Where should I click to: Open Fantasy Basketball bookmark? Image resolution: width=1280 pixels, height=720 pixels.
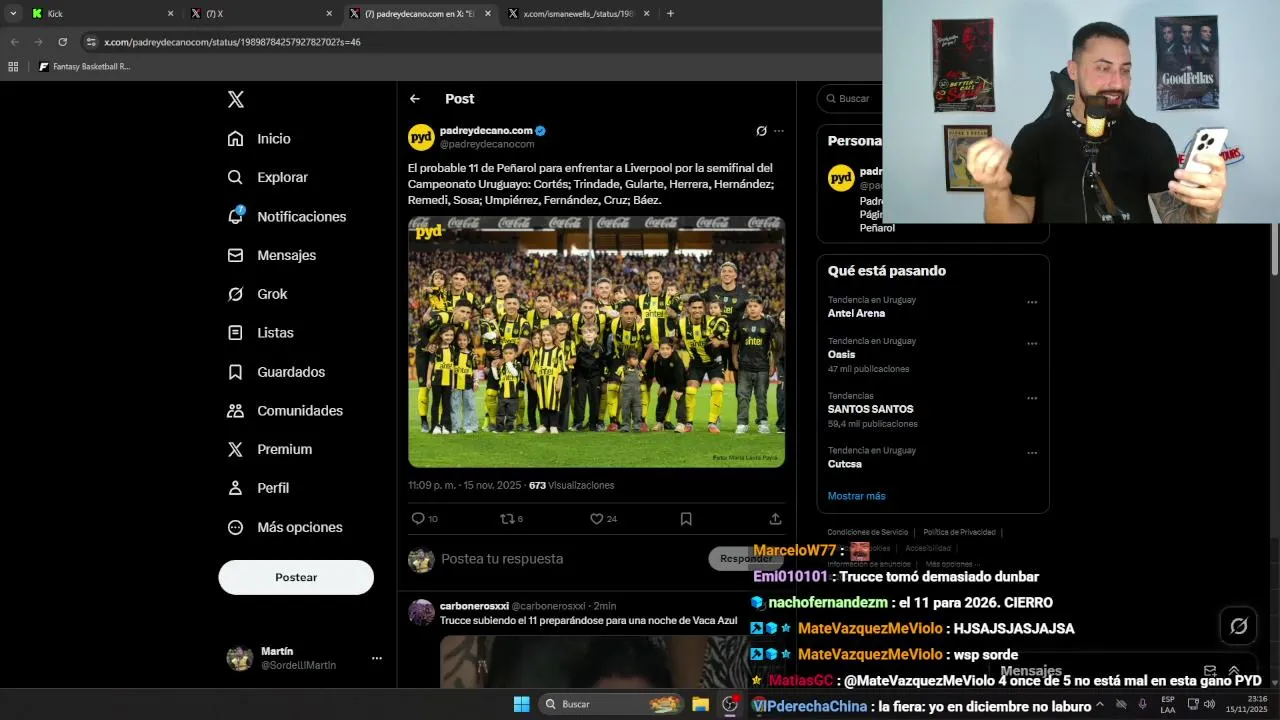coord(85,67)
